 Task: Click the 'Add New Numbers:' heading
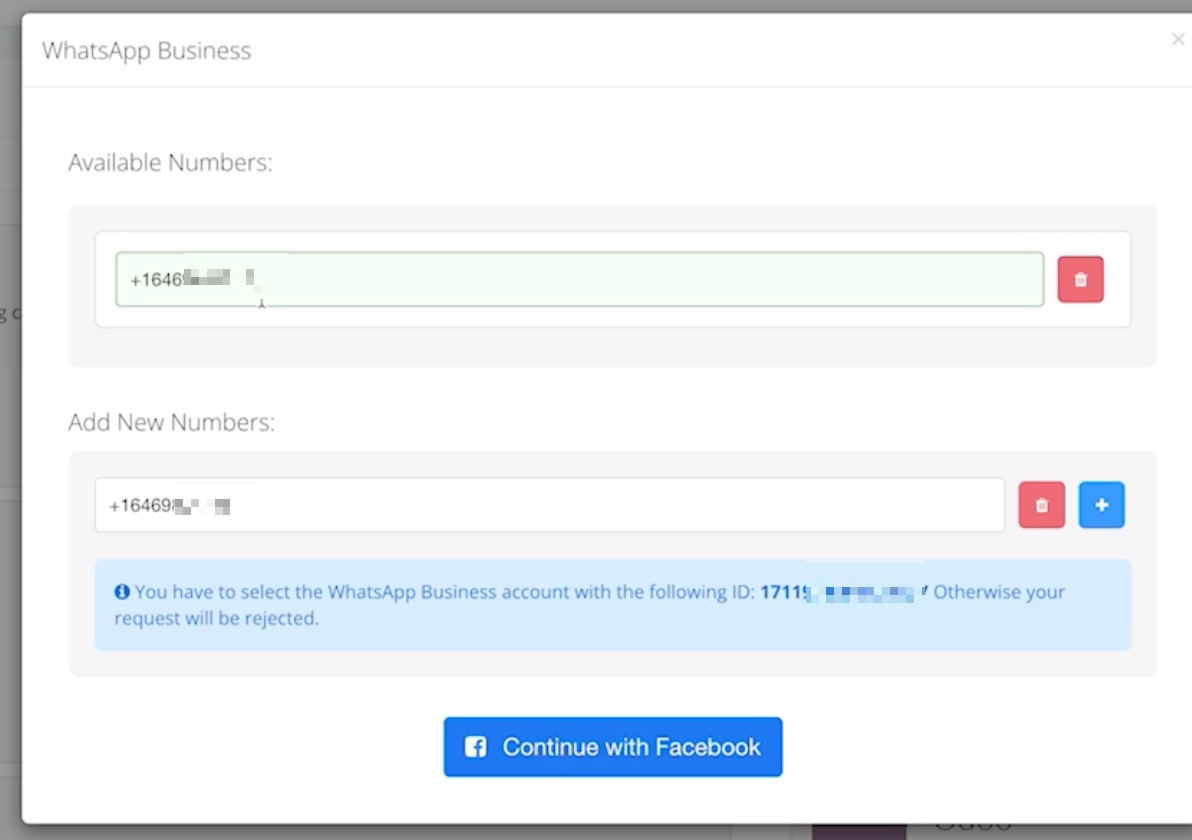[172, 422]
